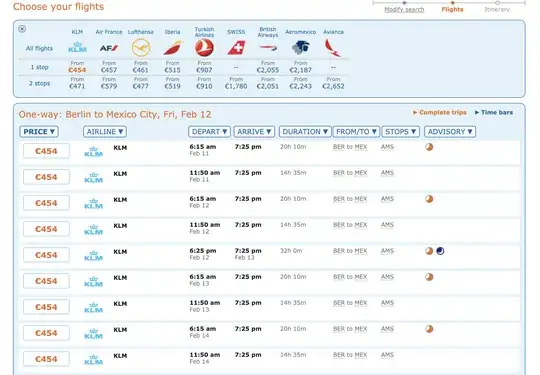The image size is (540, 375).
Task: Open the STOPS filter dropdown
Action: coord(401,132)
